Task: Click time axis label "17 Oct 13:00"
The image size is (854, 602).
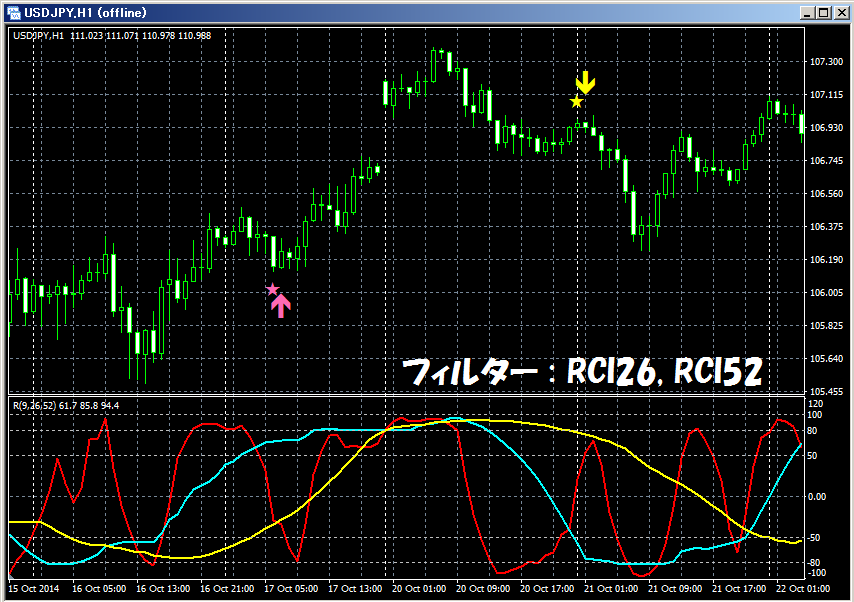Action: (x=355, y=589)
